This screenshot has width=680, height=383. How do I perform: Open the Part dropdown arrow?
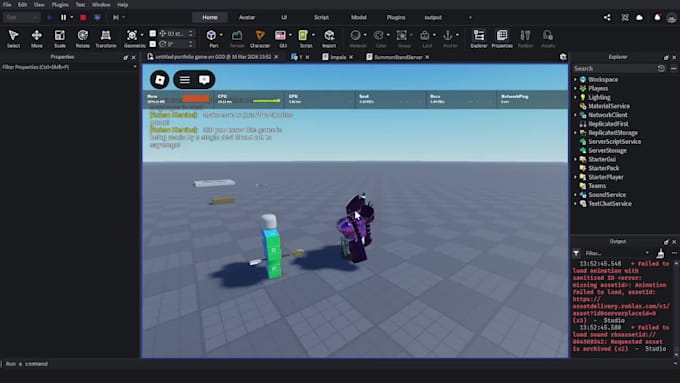(221, 35)
